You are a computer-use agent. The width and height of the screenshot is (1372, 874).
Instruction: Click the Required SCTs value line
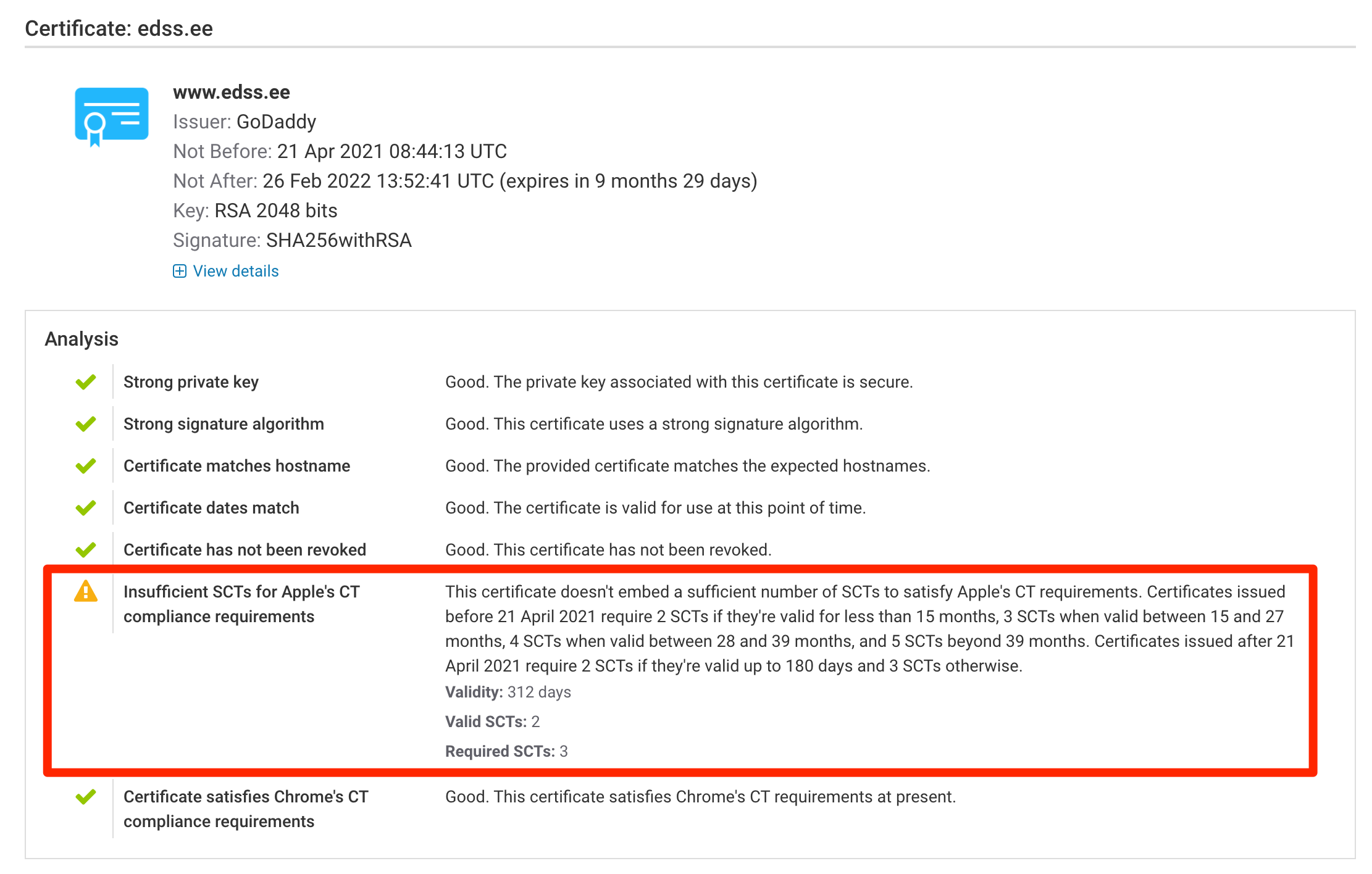(506, 751)
